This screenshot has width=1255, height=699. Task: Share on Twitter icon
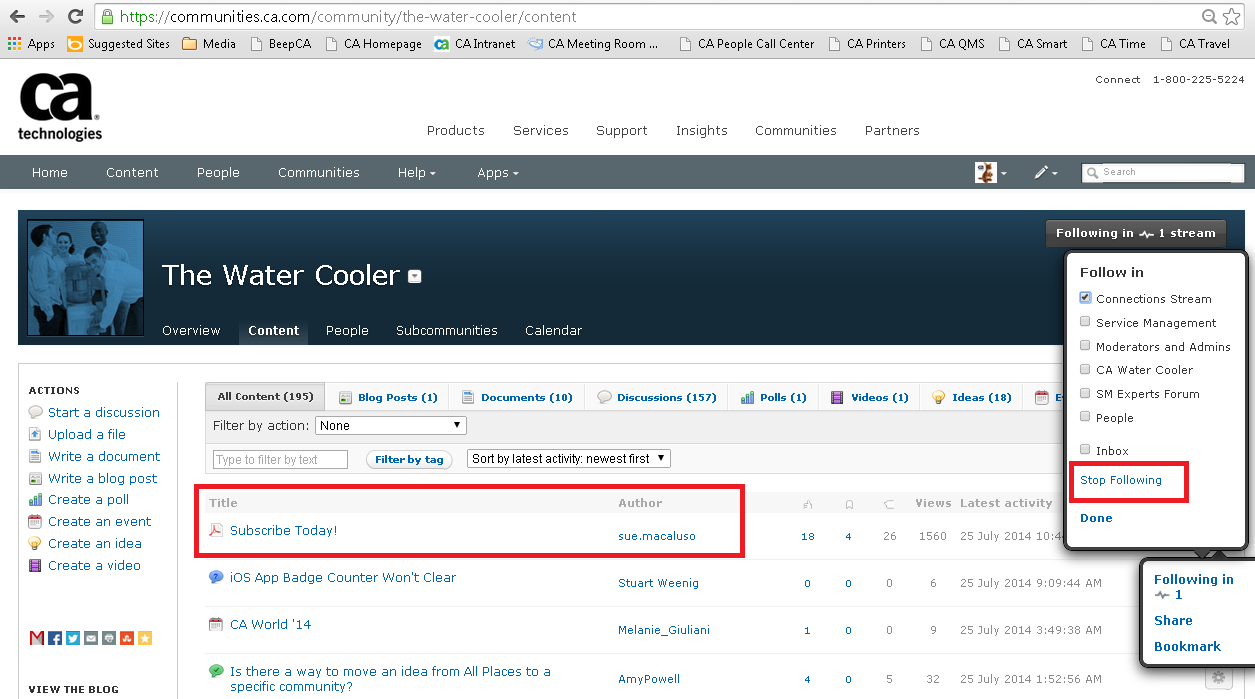coord(73,638)
